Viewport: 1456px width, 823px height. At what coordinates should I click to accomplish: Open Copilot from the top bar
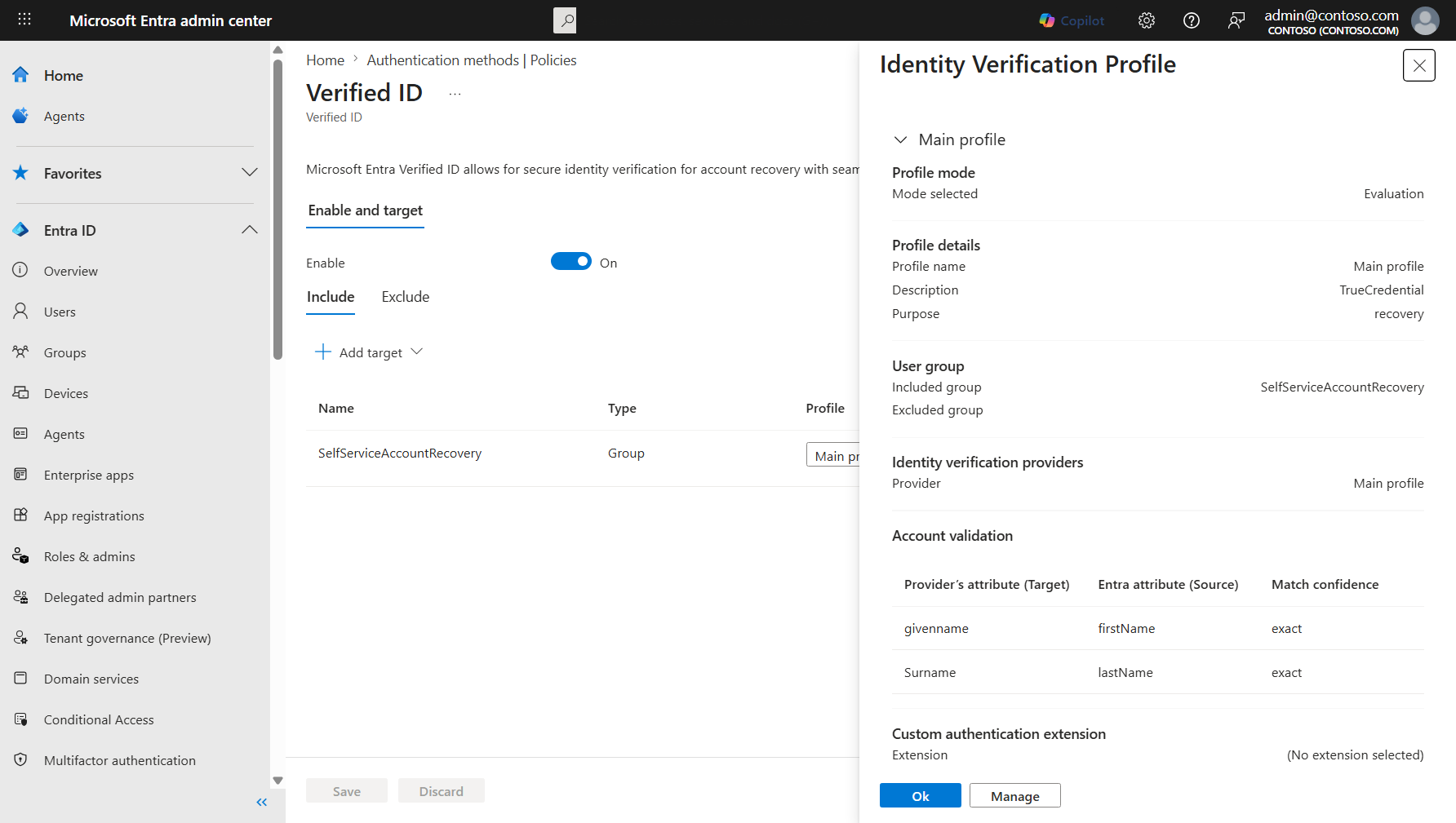[x=1072, y=20]
